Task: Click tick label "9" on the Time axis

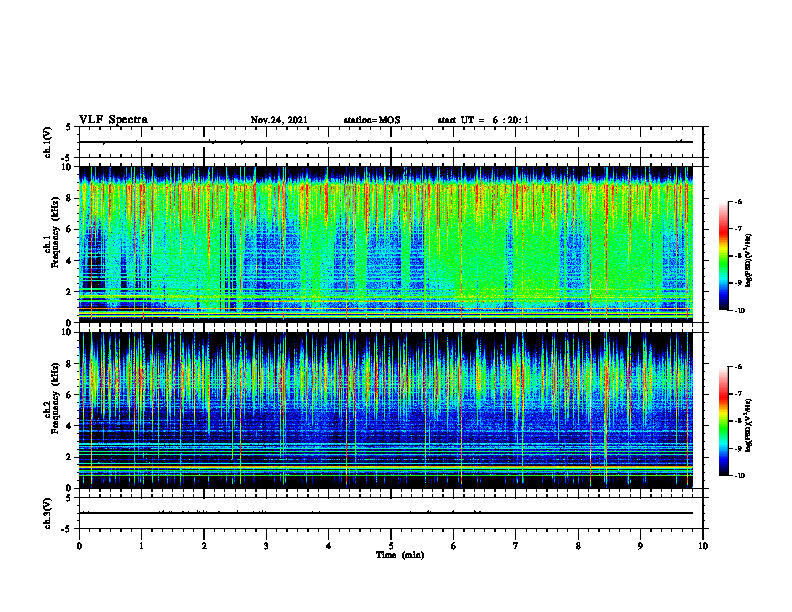Action: [x=640, y=546]
